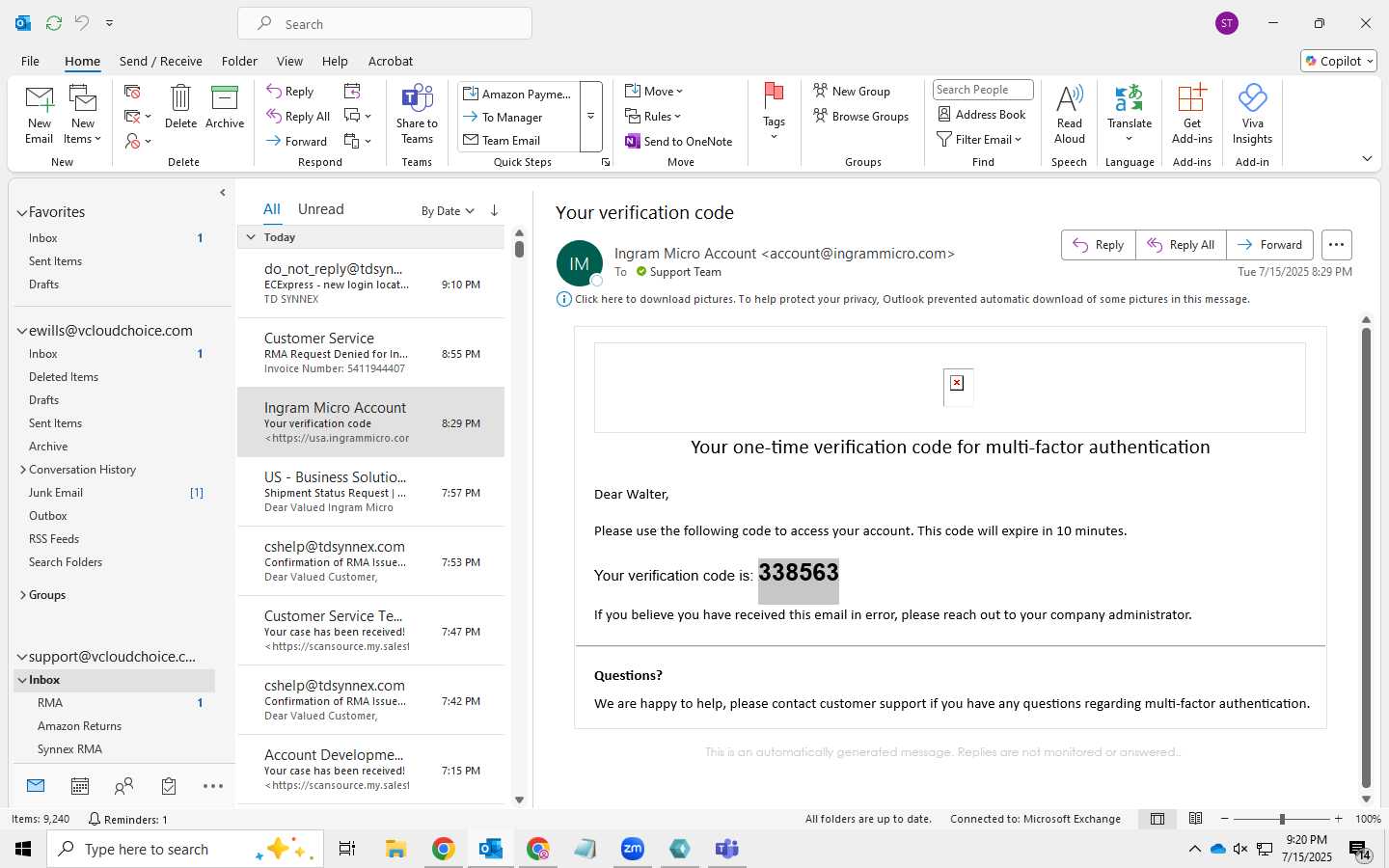The width and height of the screenshot is (1389, 868).
Task: Click the Windows Start button
Action: click(23, 849)
